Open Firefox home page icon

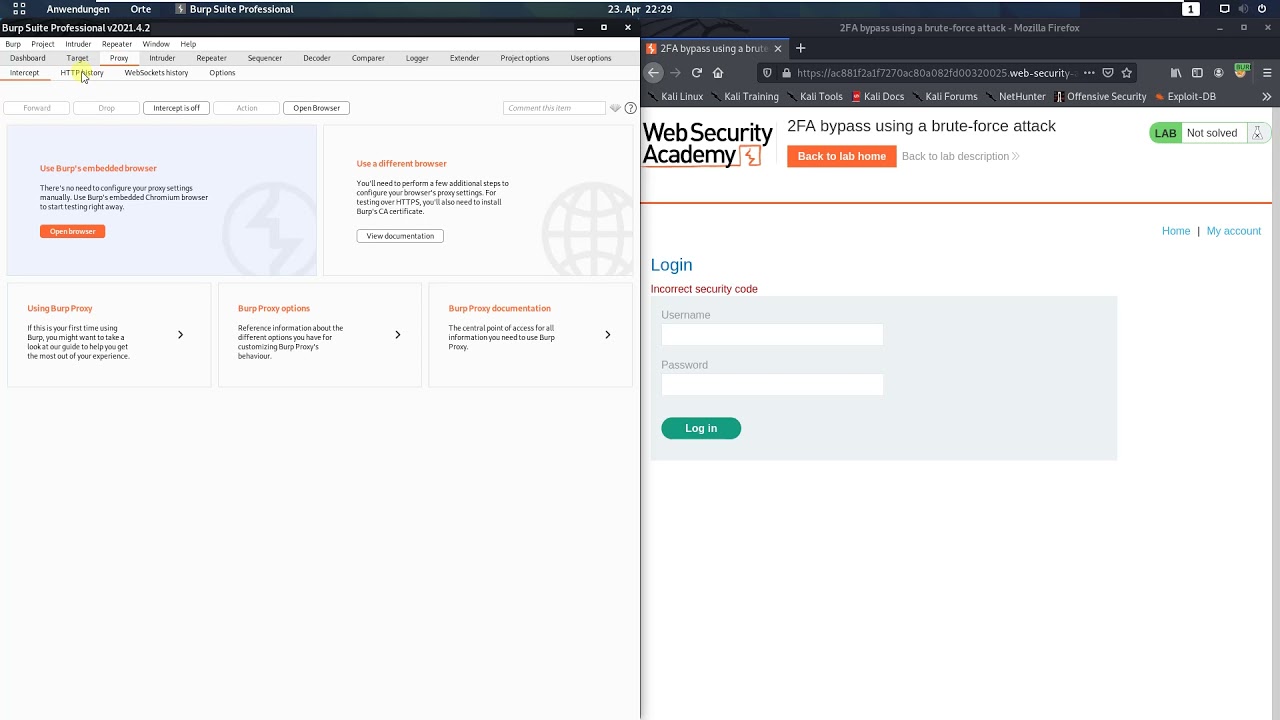click(x=718, y=72)
